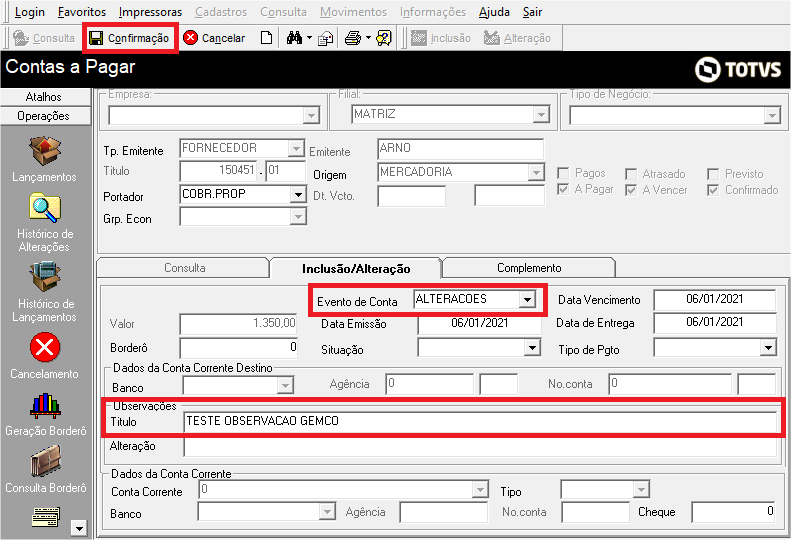Image resolution: width=791 pixels, height=540 pixels.
Task: Click the Data Emissão field
Action: tap(479, 323)
